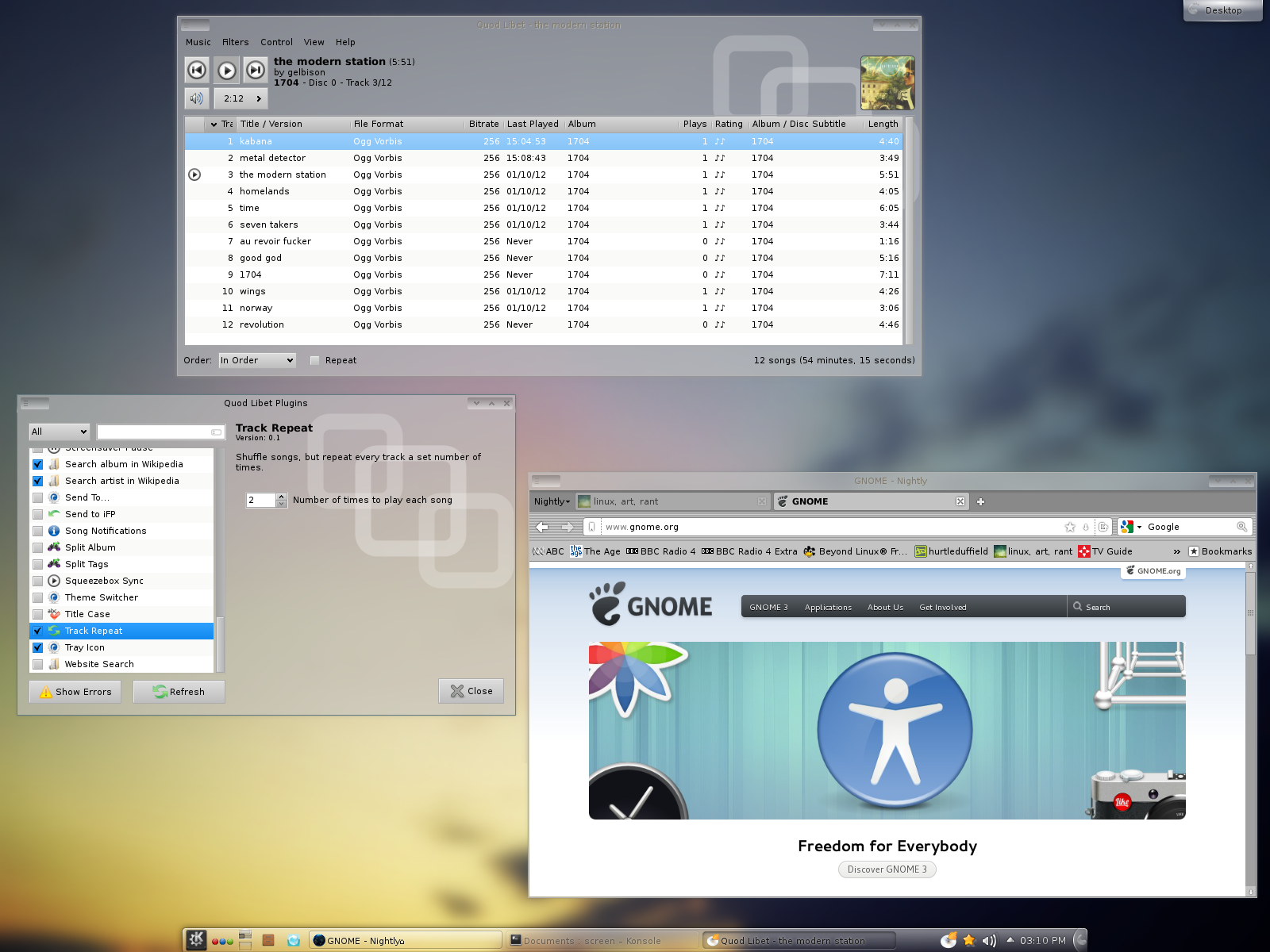
Task: Enable the Split Album plugin checkbox
Action: 37,547
